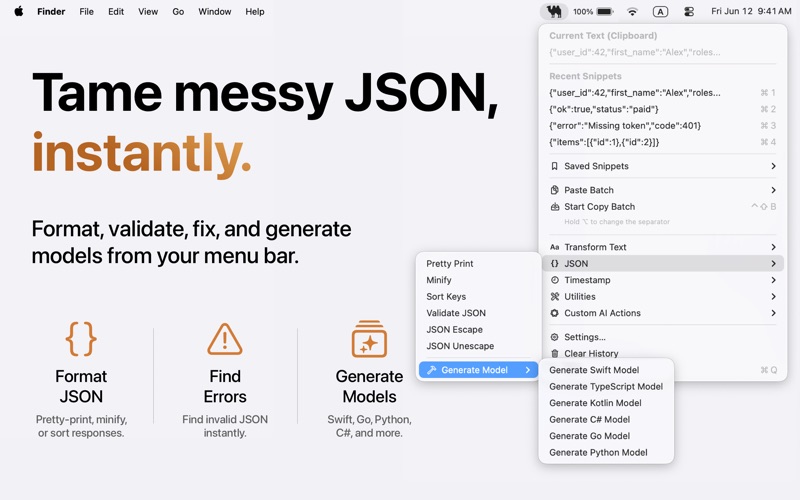Open the camel menu bar app icon
This screenshot has width=800, height=500.
click(554, 11)
